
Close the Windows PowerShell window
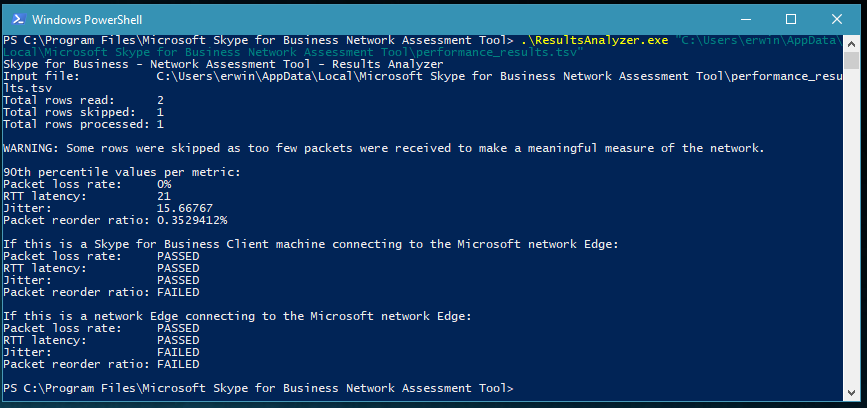[x=837, y=19]
